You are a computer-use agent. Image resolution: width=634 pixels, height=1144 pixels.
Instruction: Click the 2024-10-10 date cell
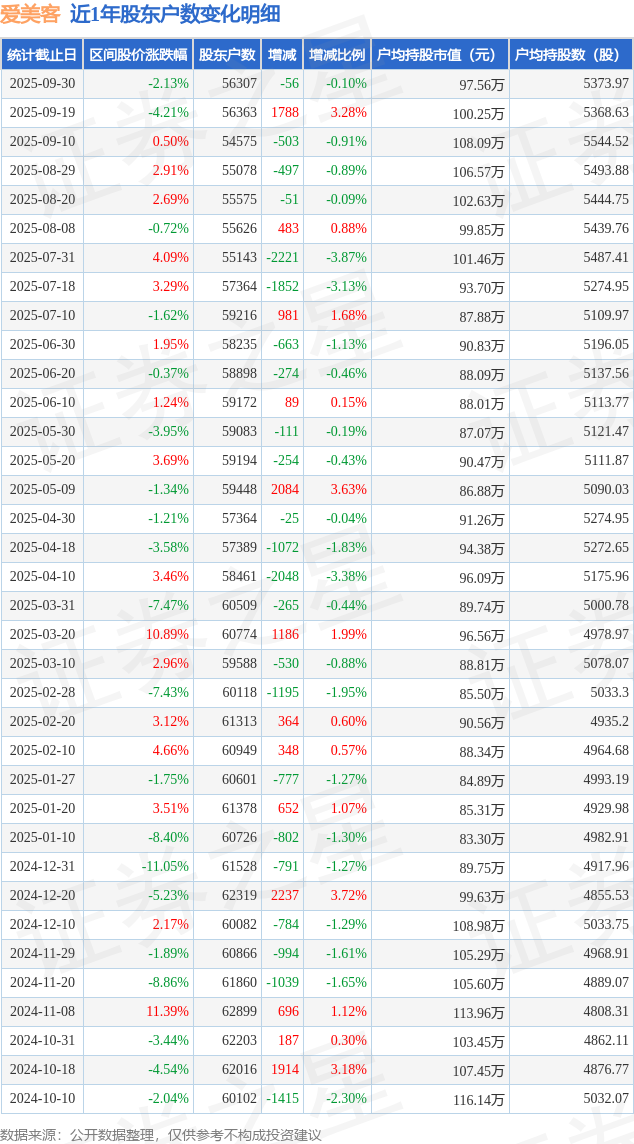[x=42, y=1099]
